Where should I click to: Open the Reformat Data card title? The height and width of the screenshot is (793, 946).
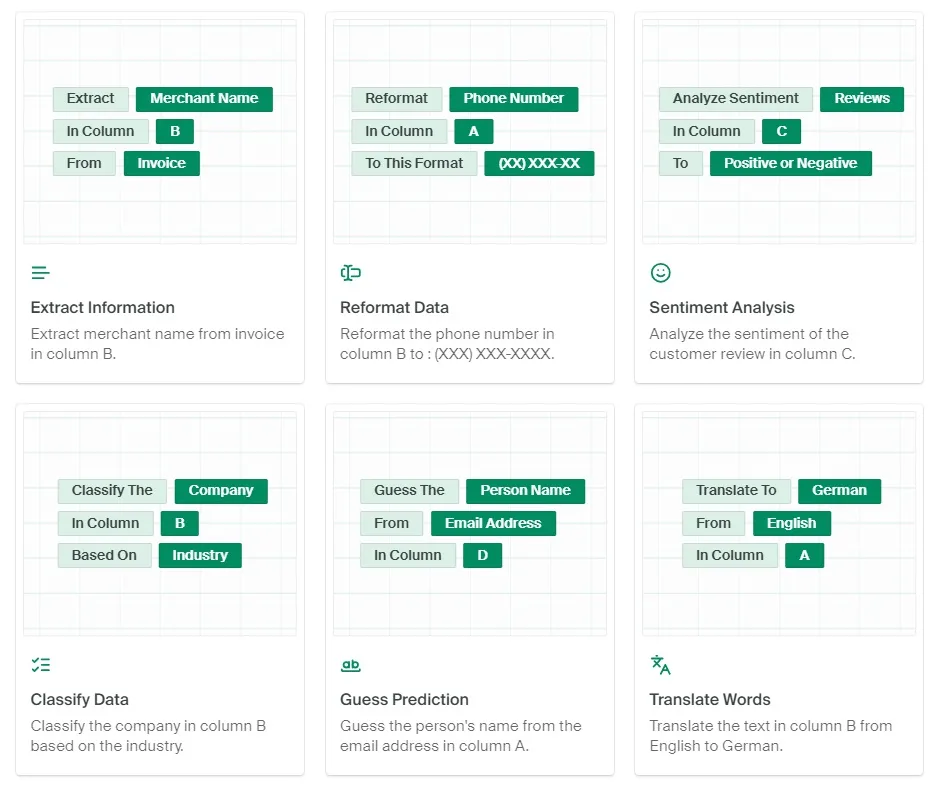394,307
